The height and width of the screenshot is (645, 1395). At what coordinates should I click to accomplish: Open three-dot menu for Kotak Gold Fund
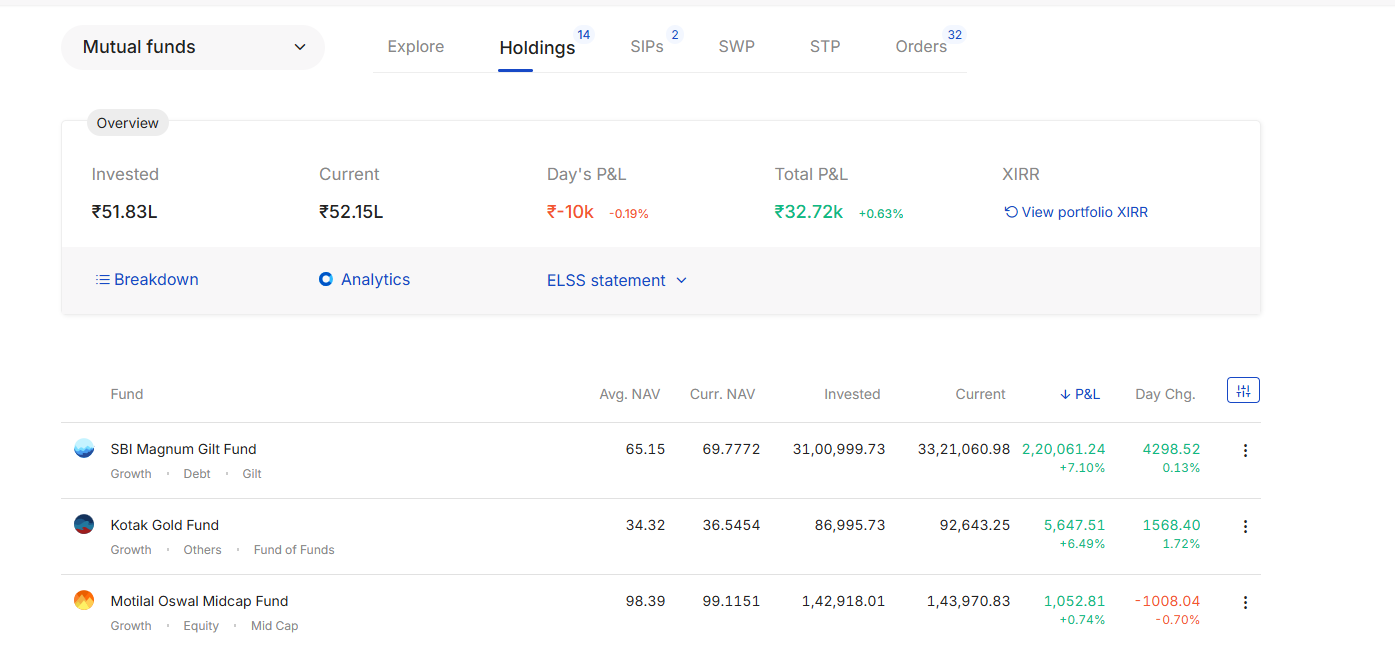[1245, 527]
